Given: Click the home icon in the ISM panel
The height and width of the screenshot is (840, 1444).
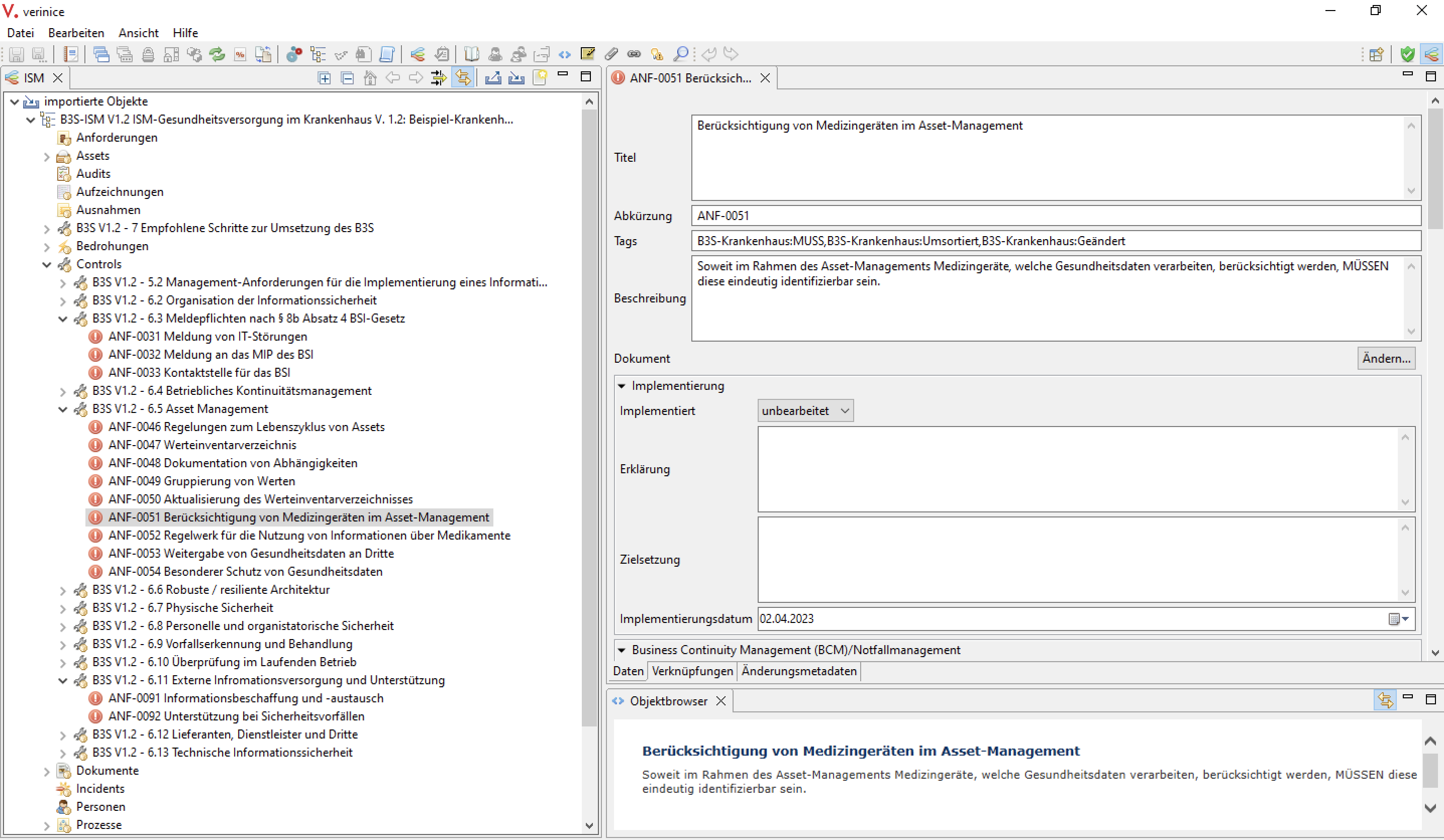Looking at the screenshot, I should point(370,78).
